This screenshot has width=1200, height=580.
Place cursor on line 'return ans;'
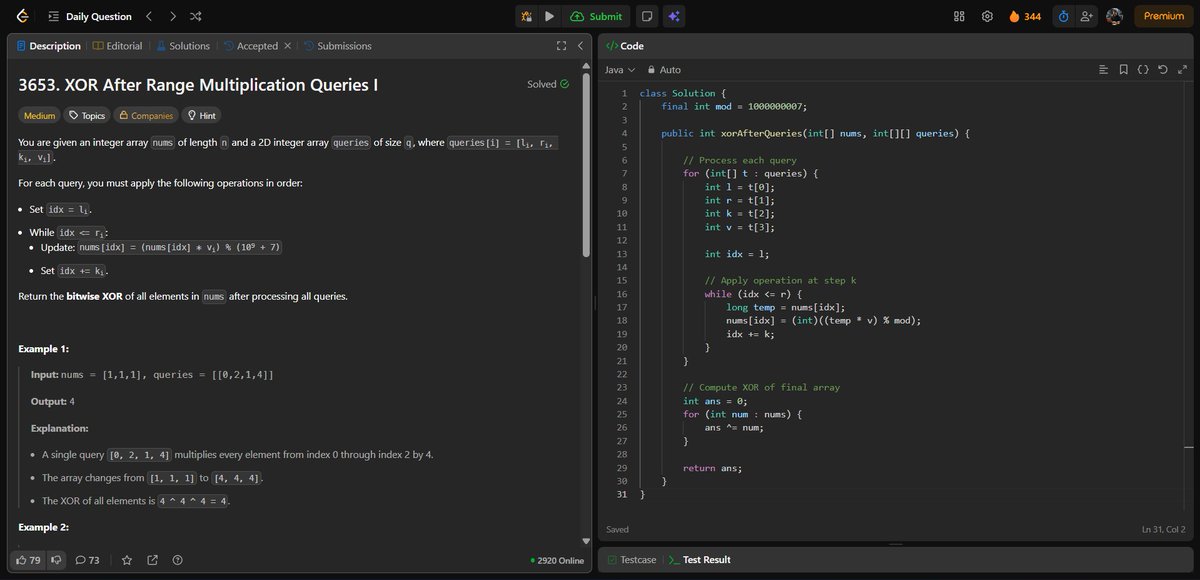click(712, 468)
